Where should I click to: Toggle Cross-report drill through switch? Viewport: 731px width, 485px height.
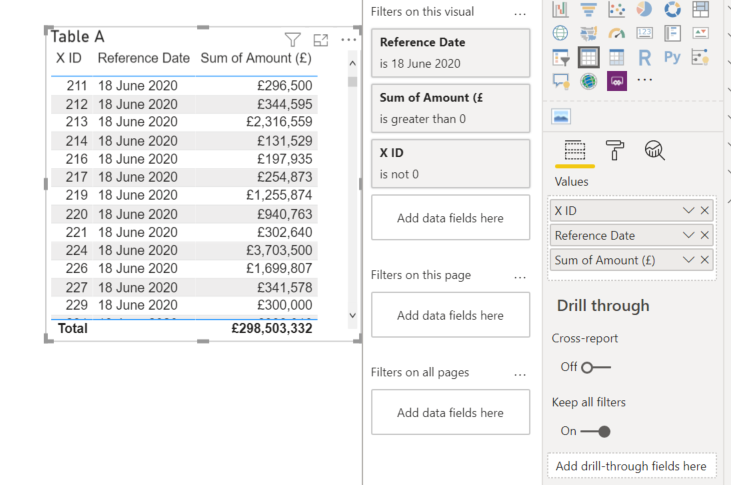[x=596, y=367]
